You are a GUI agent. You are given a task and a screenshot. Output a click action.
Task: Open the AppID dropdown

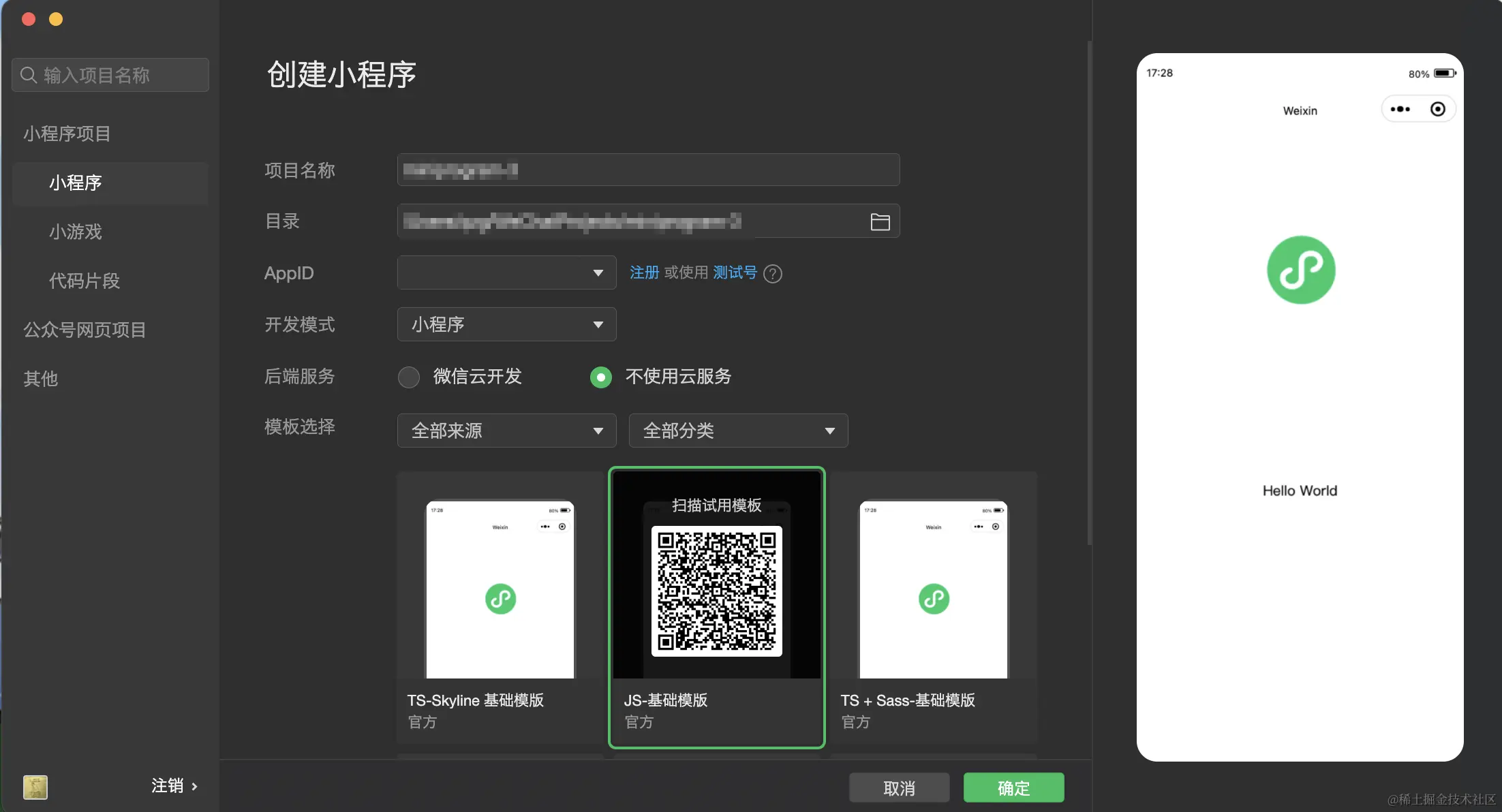(506, 272)
